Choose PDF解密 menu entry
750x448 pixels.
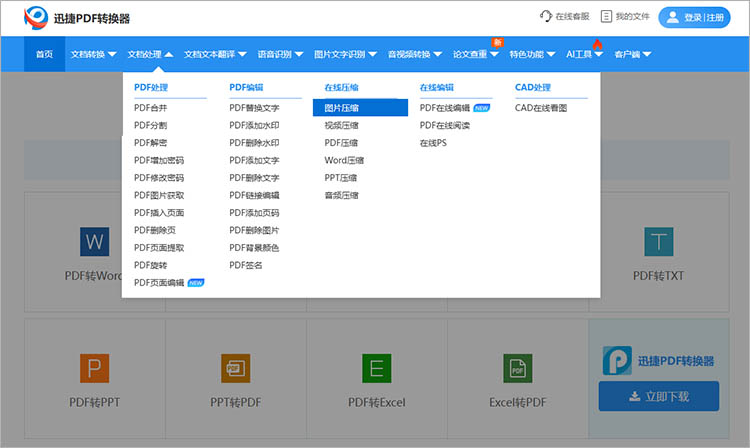[150, 143]
